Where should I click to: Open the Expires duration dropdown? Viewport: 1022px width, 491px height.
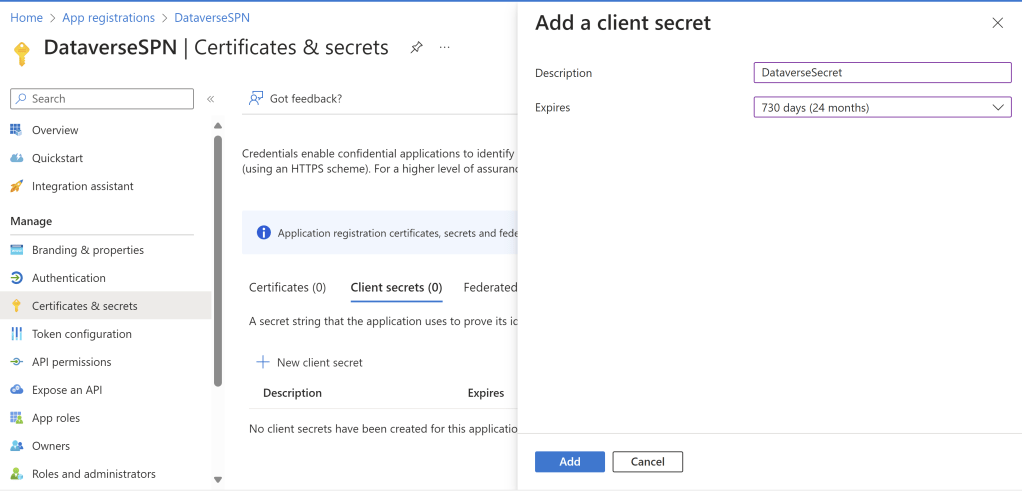(882, 107)
